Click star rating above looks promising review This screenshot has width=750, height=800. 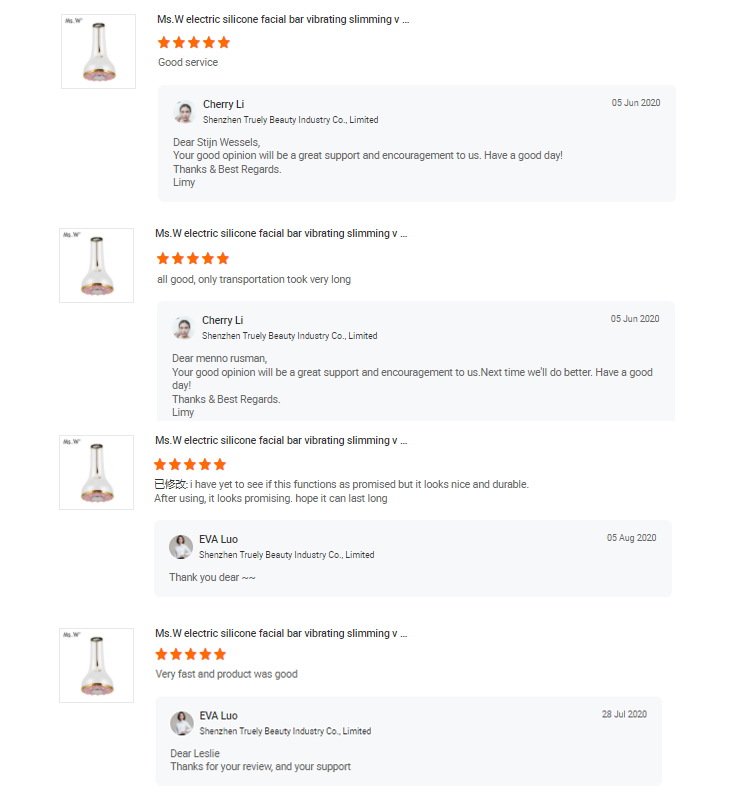coord(190,464)
